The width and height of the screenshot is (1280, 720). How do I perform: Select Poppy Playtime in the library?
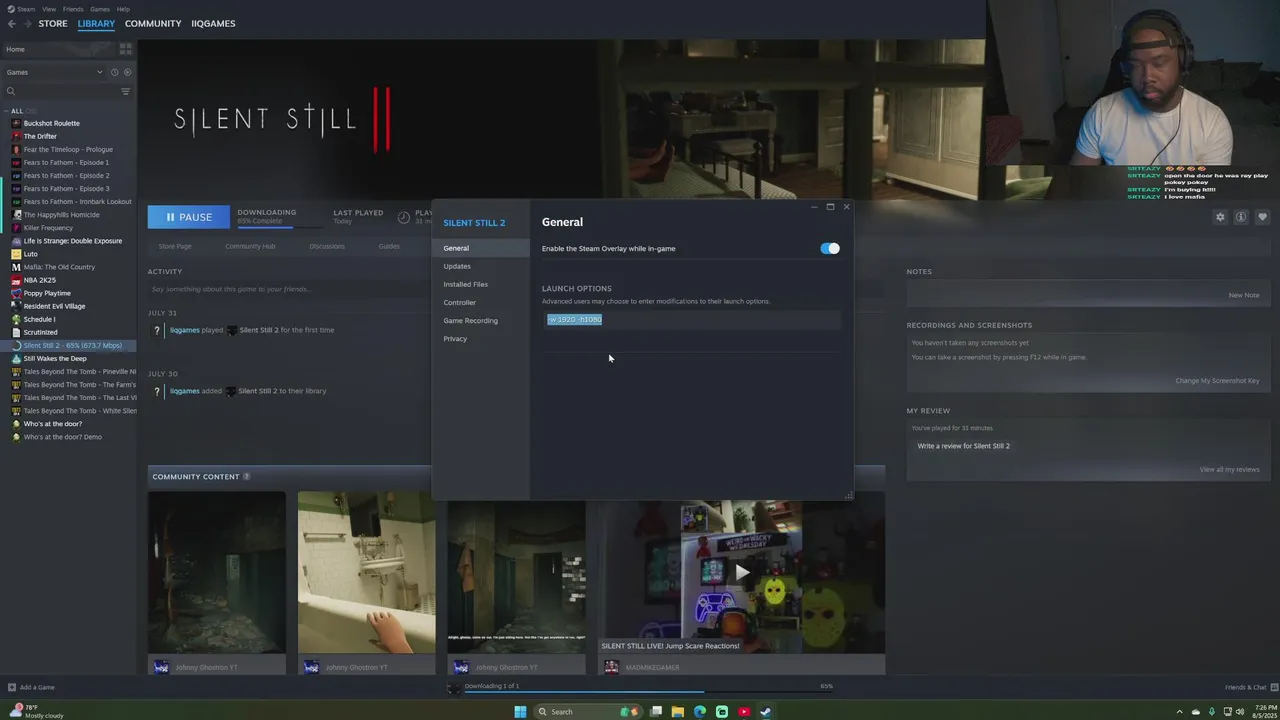[x=47, y=293]
